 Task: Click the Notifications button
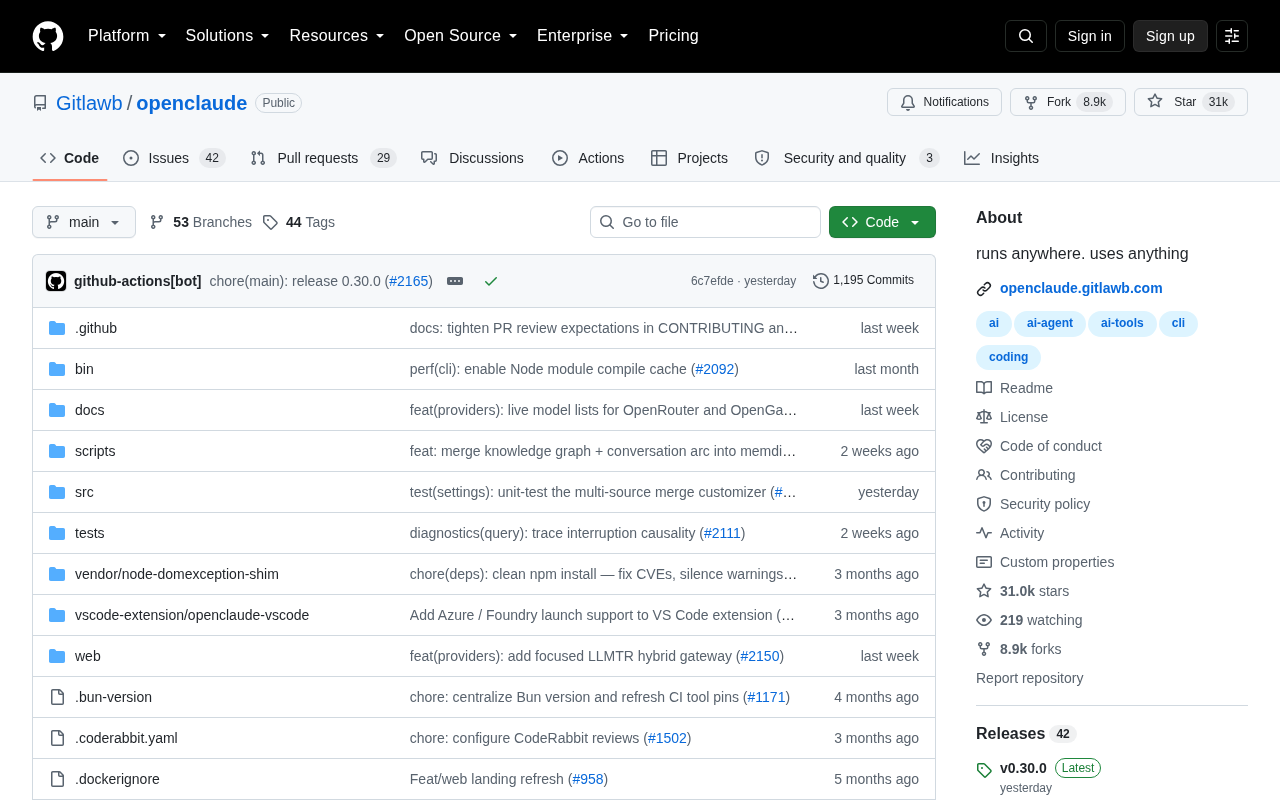click(944, 102)
